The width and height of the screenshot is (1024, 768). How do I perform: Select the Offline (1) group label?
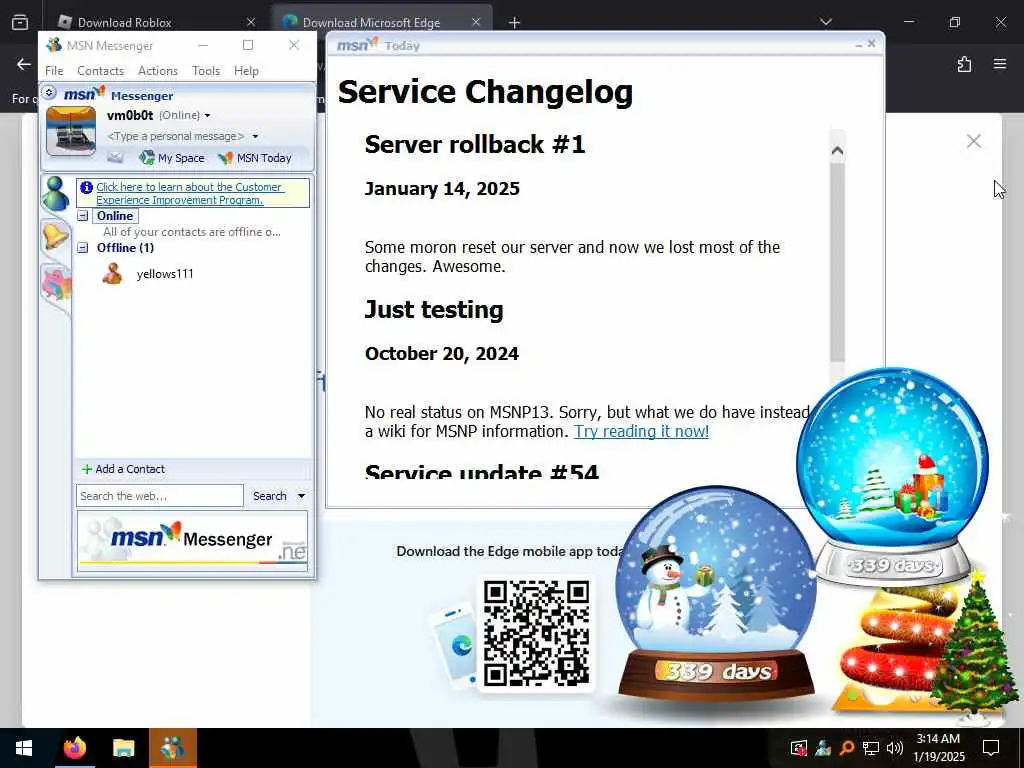[x=125, y=248]
